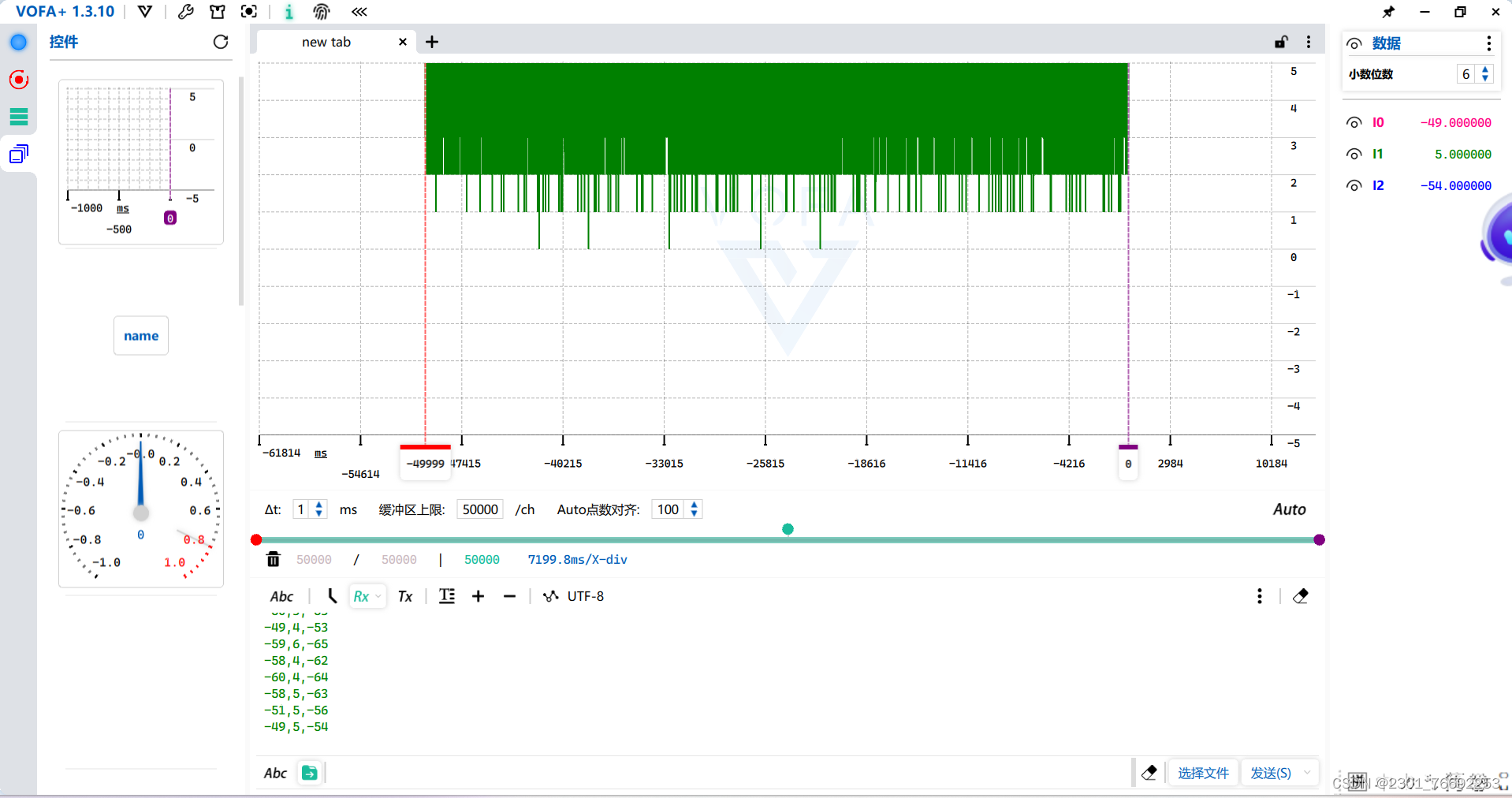Click the 缓冲区上限 50000 input field
The width and height of the screenshot is (1512, 798).
pos(480,509)
